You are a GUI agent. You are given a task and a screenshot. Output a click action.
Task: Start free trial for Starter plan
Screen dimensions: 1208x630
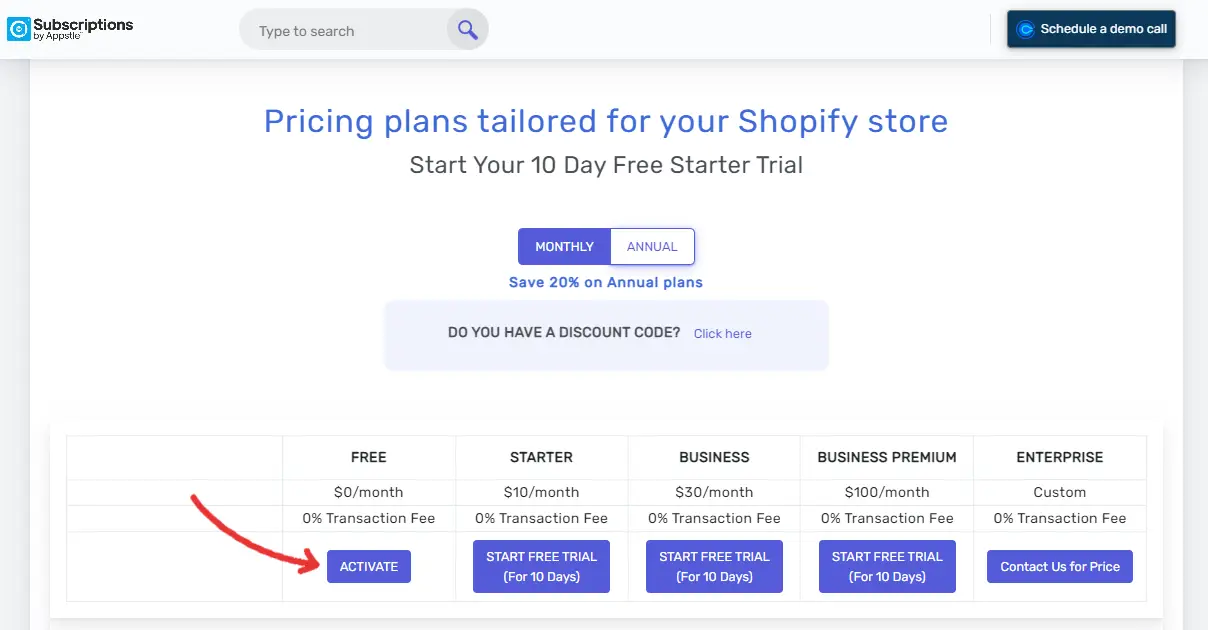click(541, 567)
